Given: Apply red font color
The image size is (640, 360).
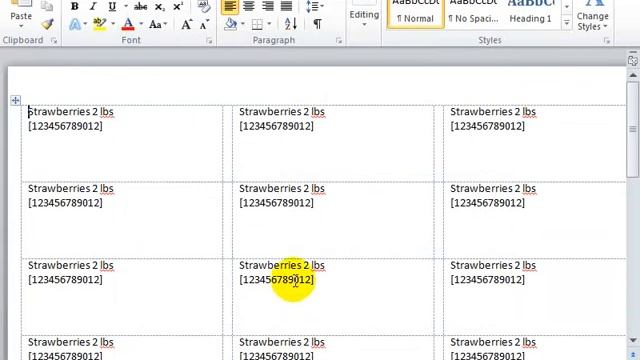Looking at the screenshot, I should [128, 24].
